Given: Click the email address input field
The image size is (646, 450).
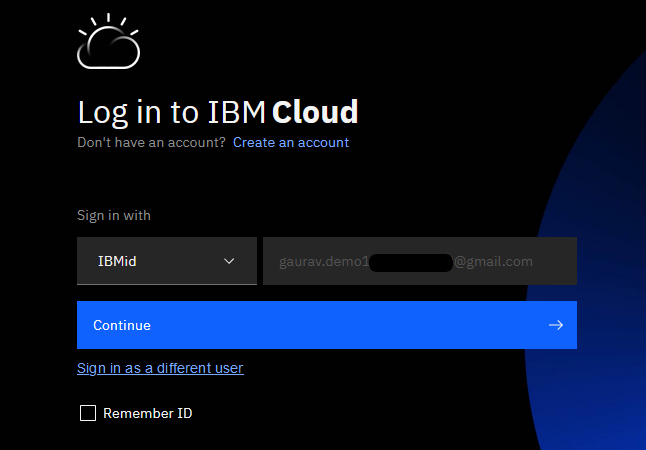Looking at the screenshot, I should [x=420, y=261].
